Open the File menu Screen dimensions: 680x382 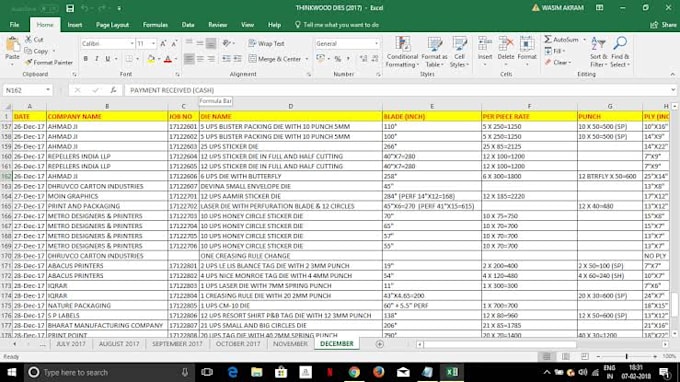14,25
